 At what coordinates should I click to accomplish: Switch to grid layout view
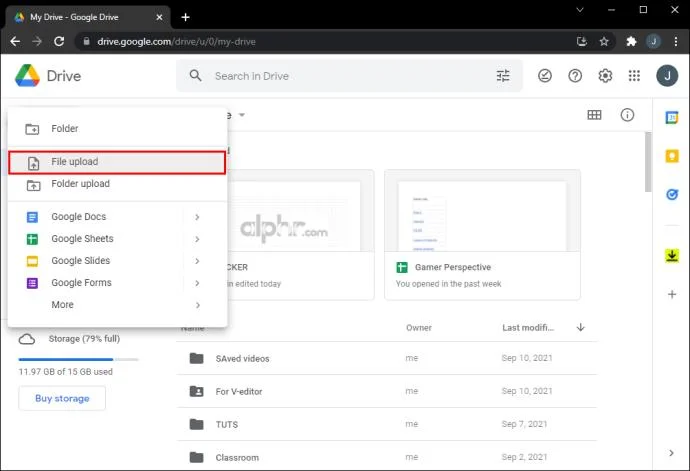click(594, 115)
